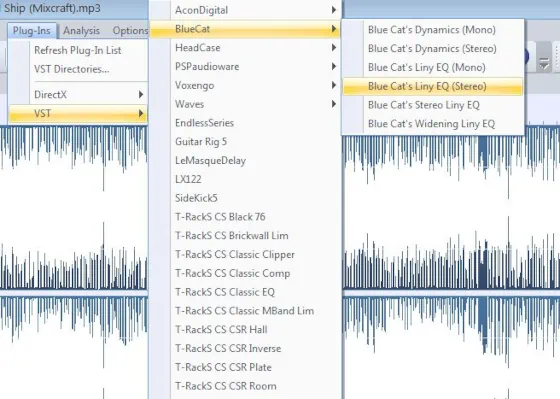
Task: Select the SideKick5 plug-in
Action: (245, 198)
